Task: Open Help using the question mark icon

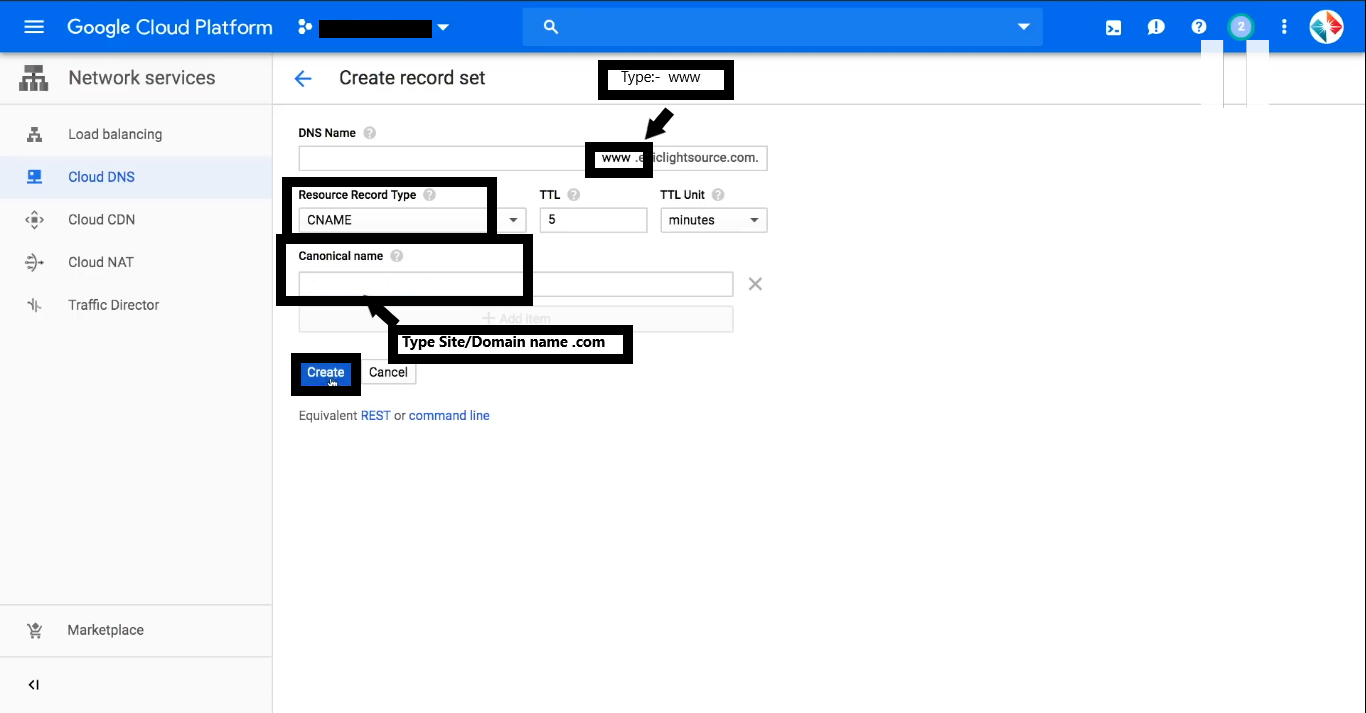Action: coord(1198,27)
